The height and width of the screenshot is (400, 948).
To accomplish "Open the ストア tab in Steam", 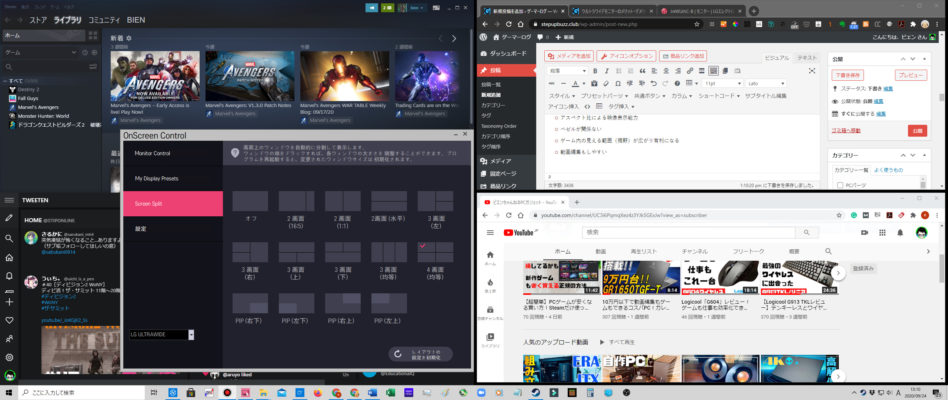I will pyautogui.click(x=38, y=20).
